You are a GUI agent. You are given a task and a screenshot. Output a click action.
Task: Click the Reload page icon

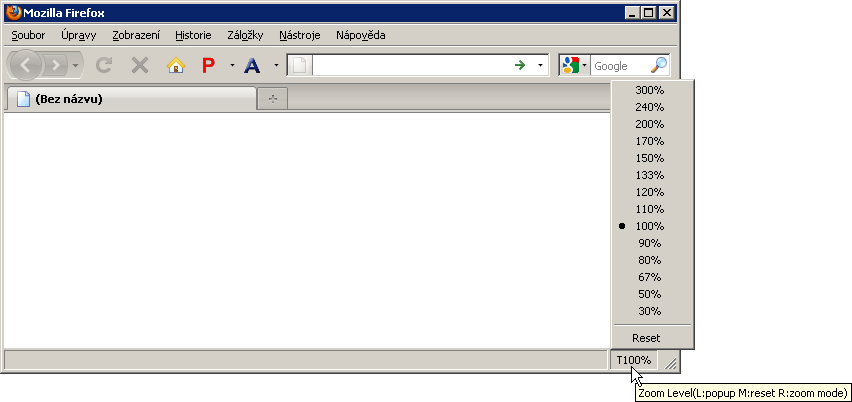point(104,66)
